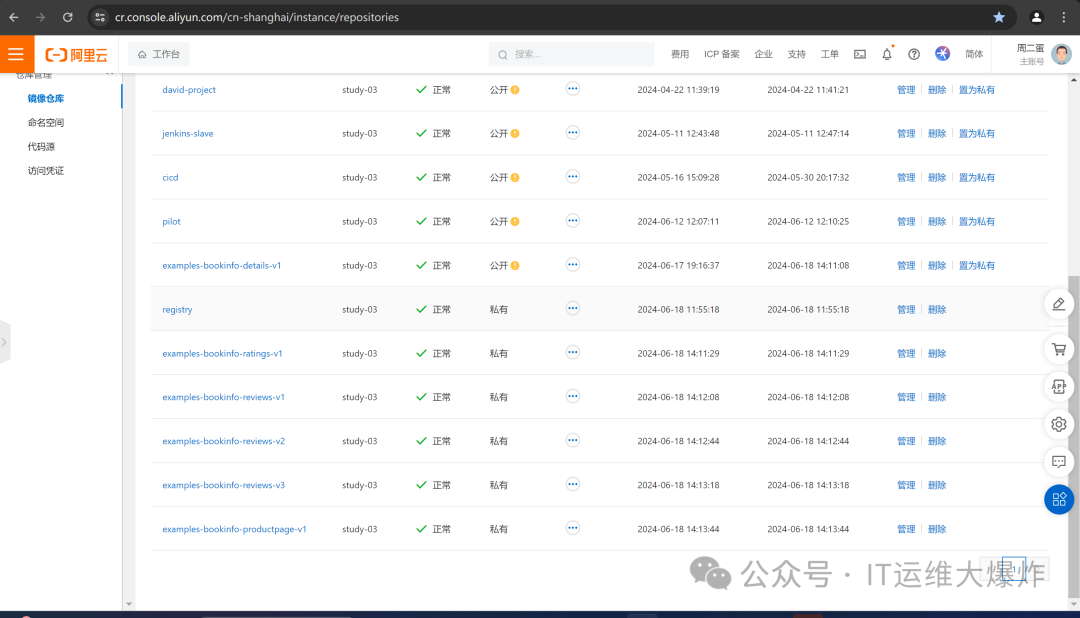
Task: Open 访问凭证 in the sidebar
Action: pyautogui.click(x=45, y=171)
